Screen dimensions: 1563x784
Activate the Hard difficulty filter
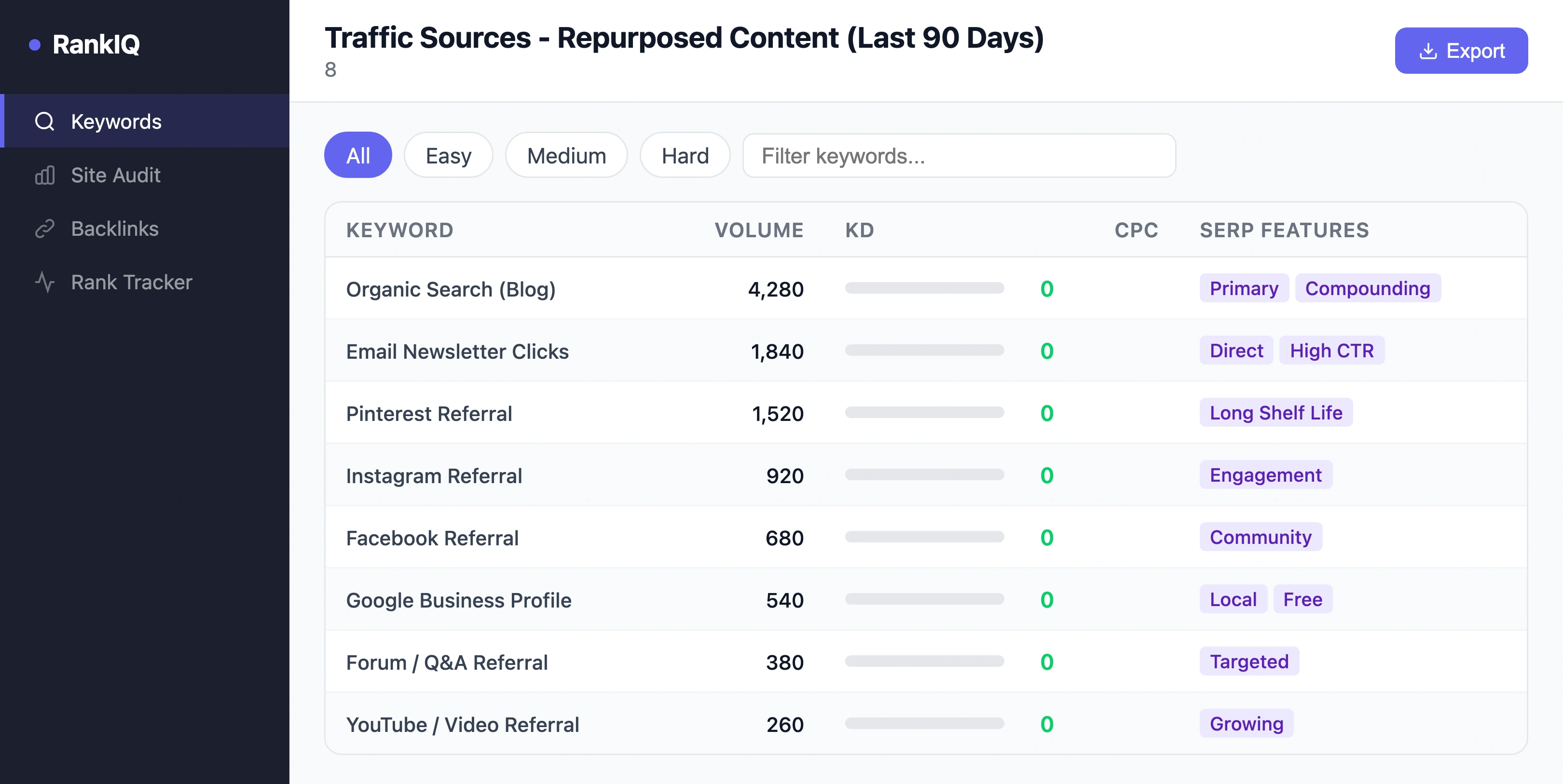[x=685, y=155]
